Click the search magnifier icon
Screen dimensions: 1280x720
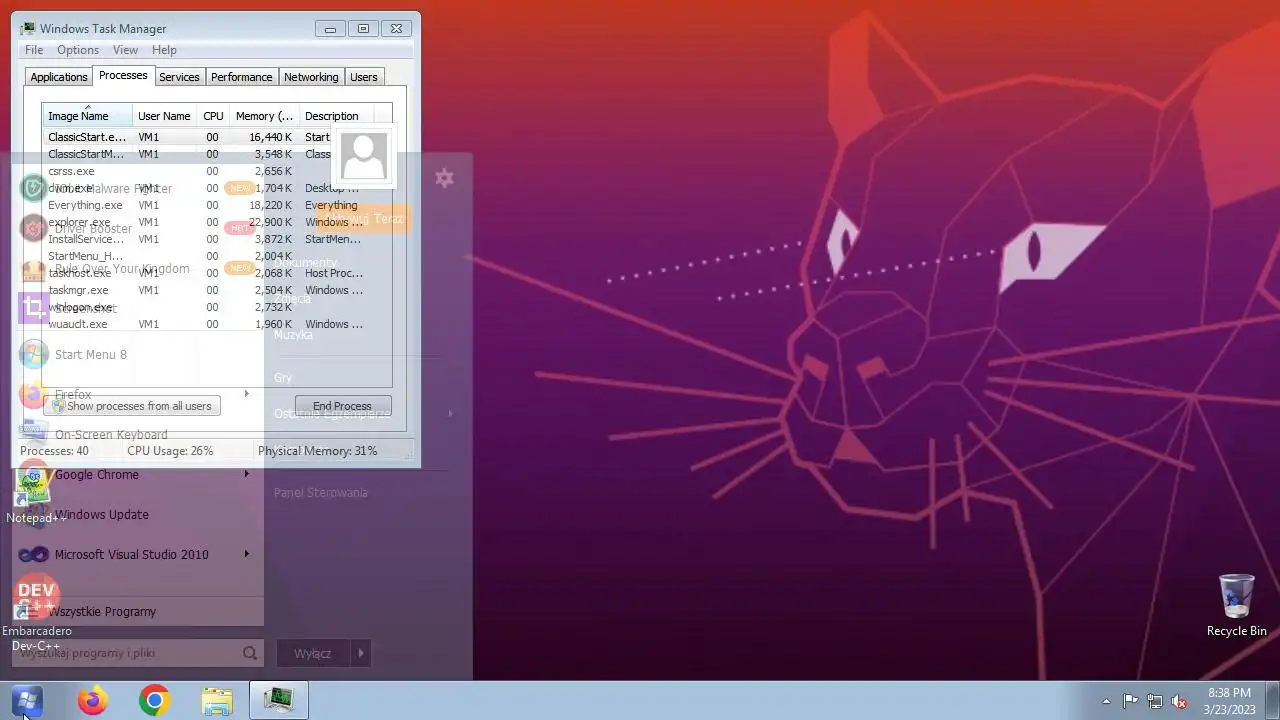(x=250, y=653)
